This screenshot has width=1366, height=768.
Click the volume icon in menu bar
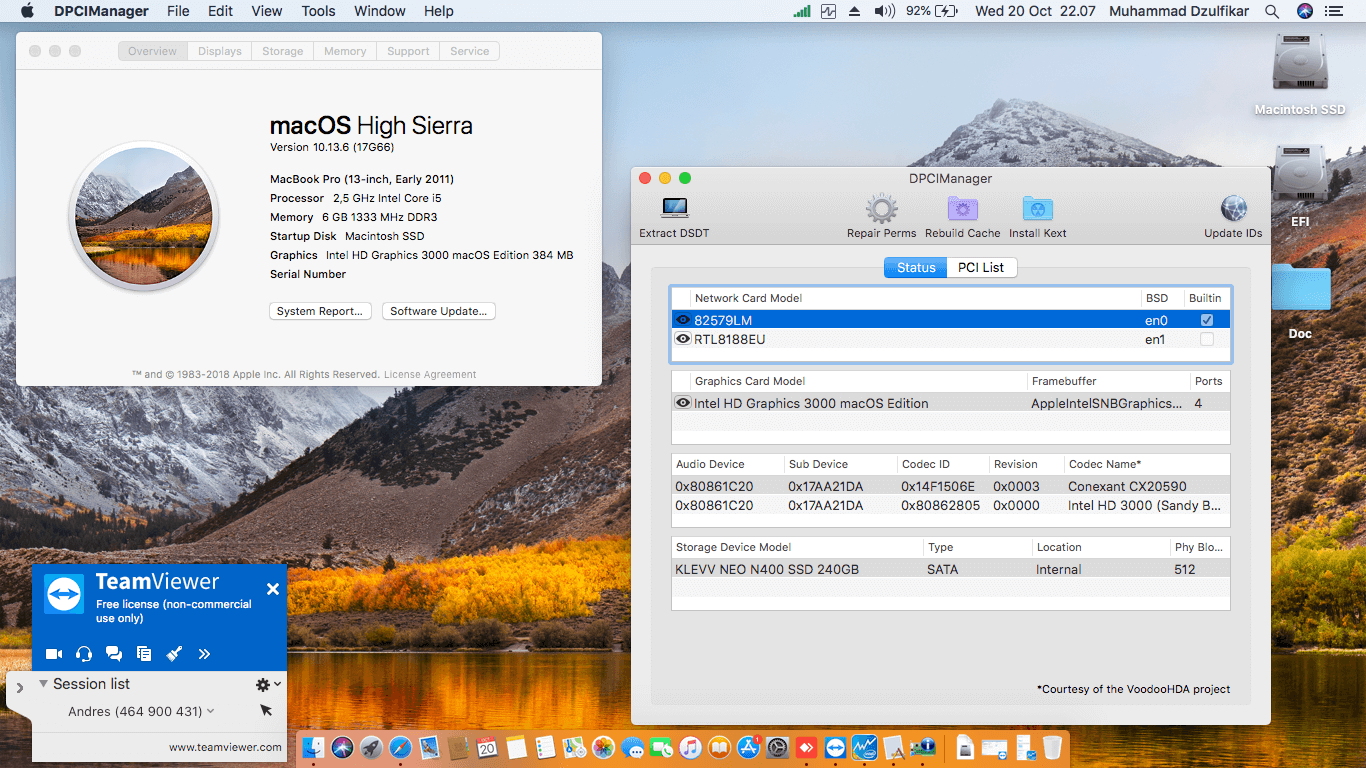tap(884, 11)
